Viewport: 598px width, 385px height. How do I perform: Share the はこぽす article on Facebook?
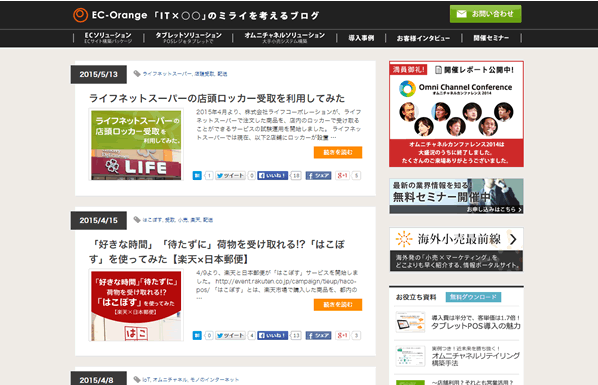click(318, 335)
